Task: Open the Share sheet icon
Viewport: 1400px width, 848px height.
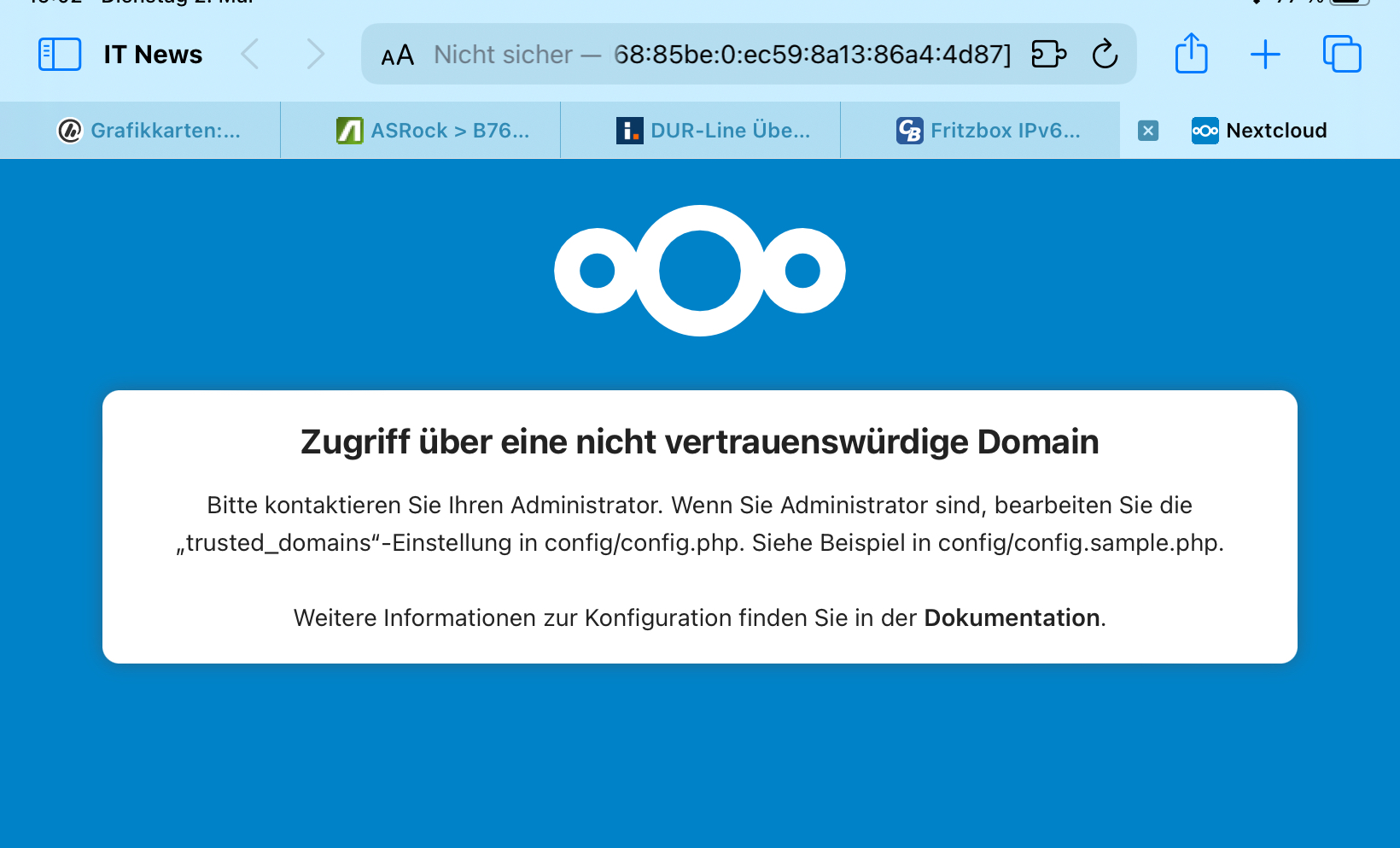Action: pyautogui.click(x=1192, y=53)
